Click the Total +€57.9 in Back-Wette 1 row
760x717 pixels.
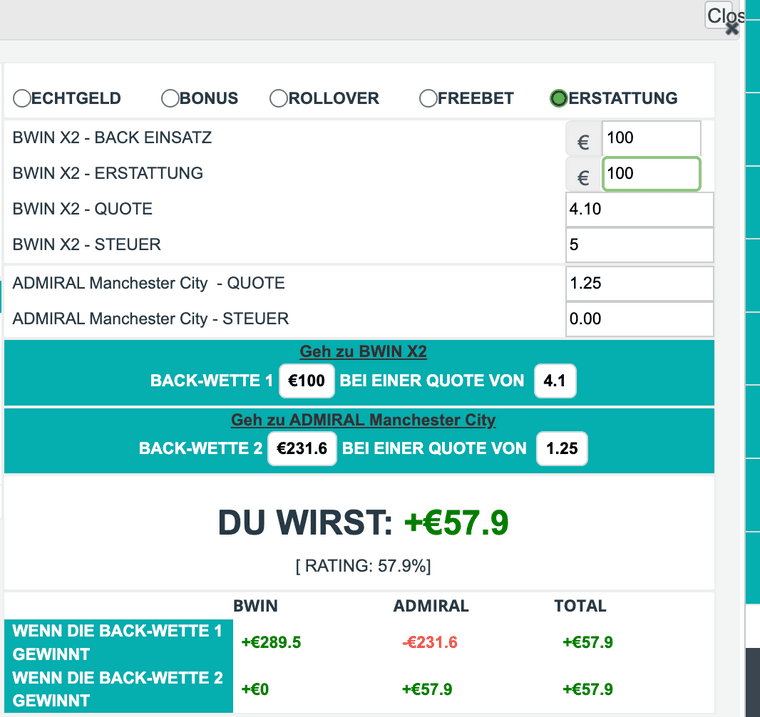pyautogui.click(x=587, y=642)
